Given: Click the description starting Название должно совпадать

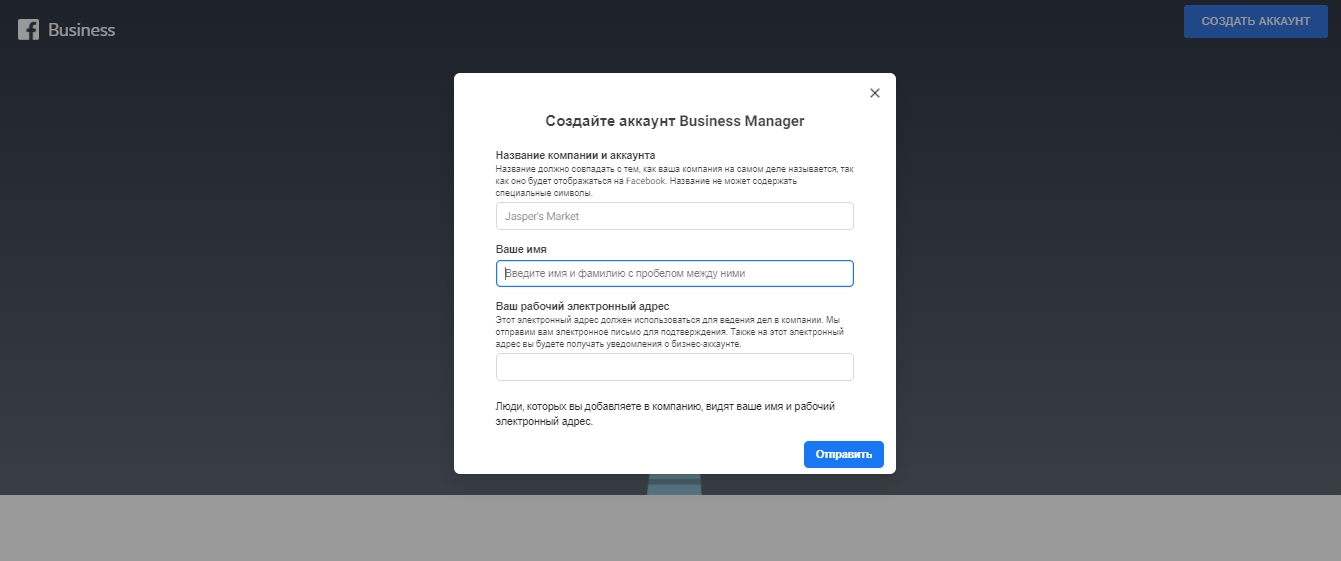Looking at the screenshot, I should coord(675,181).
